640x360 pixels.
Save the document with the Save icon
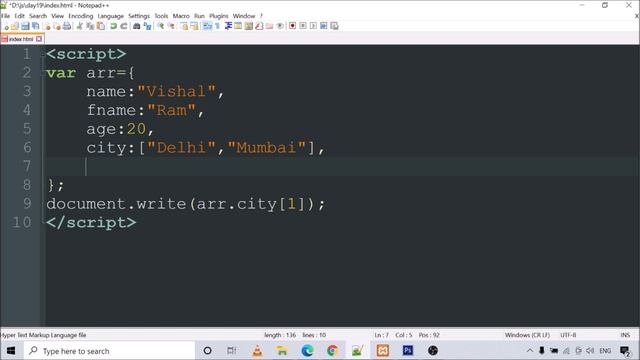click(25, 26)
